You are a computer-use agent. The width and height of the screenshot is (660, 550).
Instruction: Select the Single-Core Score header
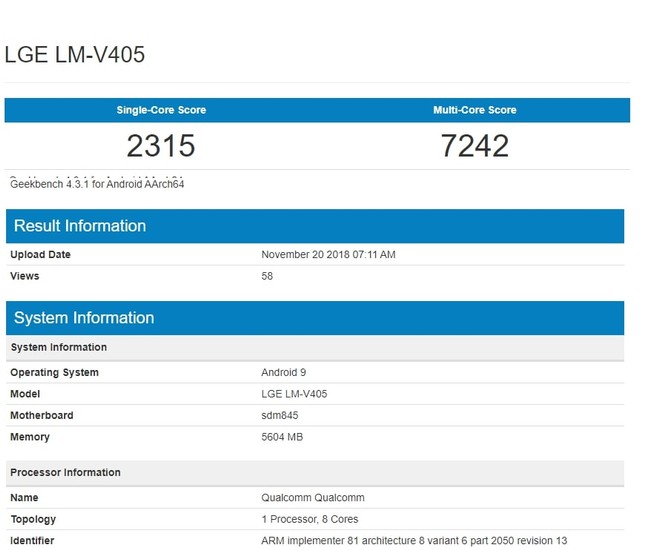click(161, 110)
